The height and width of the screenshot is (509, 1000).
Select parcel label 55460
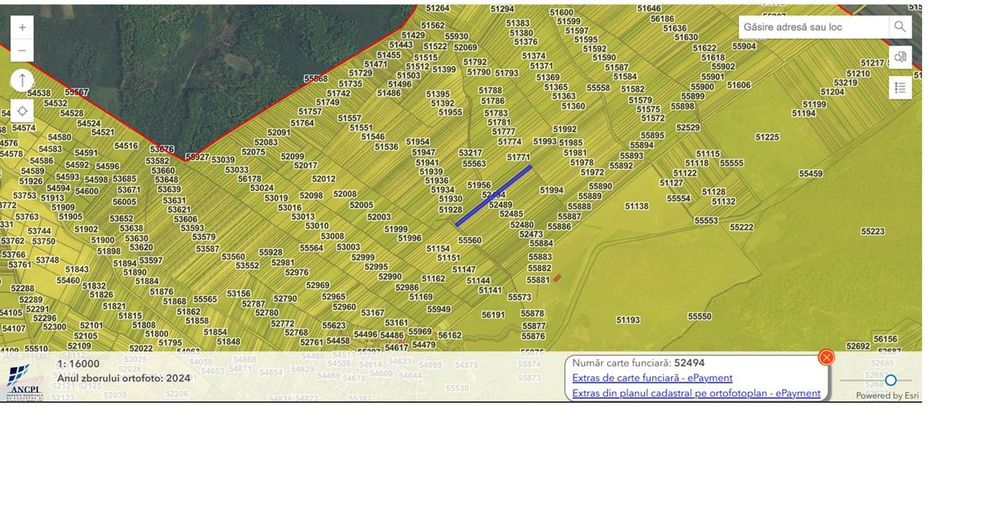[68, 281]
